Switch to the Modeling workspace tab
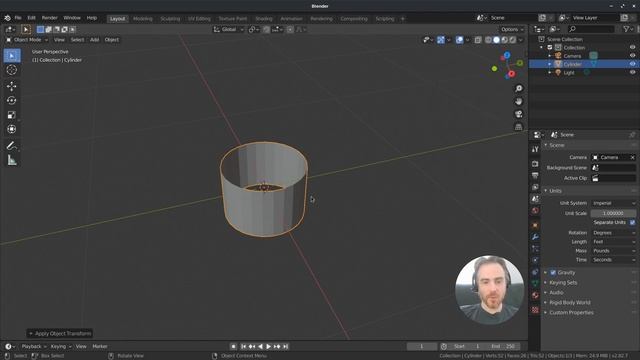The height and width of the screenshot is (360, 640). pyautogui.click(x=142, y=19)
